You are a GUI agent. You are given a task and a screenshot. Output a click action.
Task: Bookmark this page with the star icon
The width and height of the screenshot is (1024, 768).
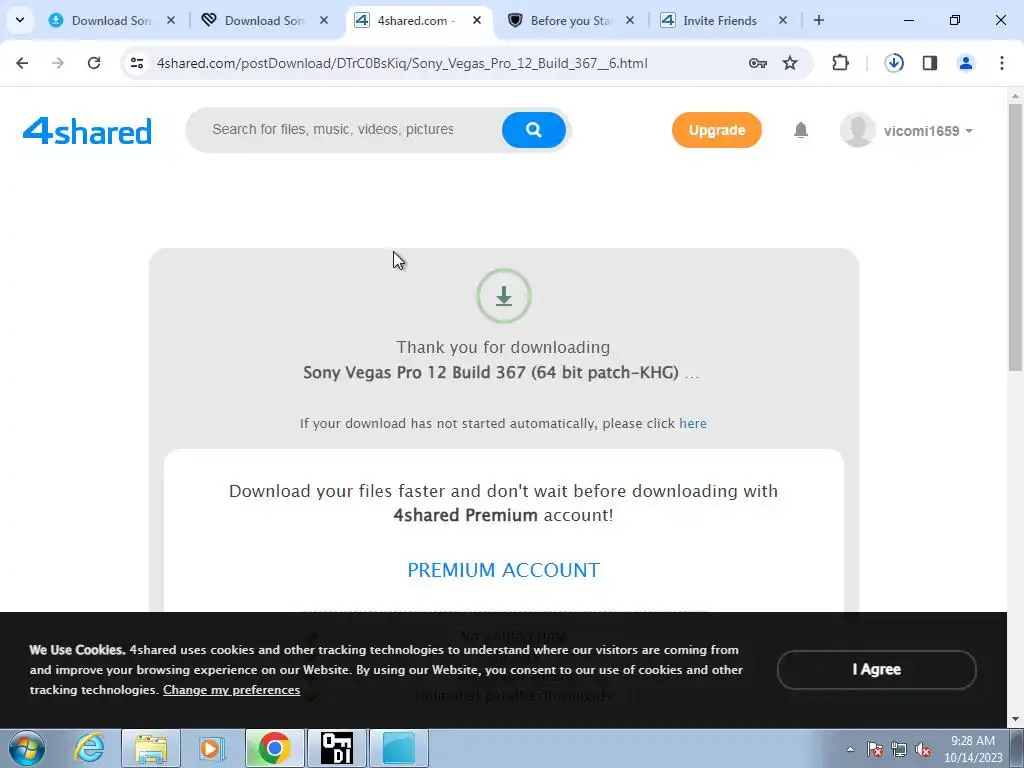coord(790,63)
